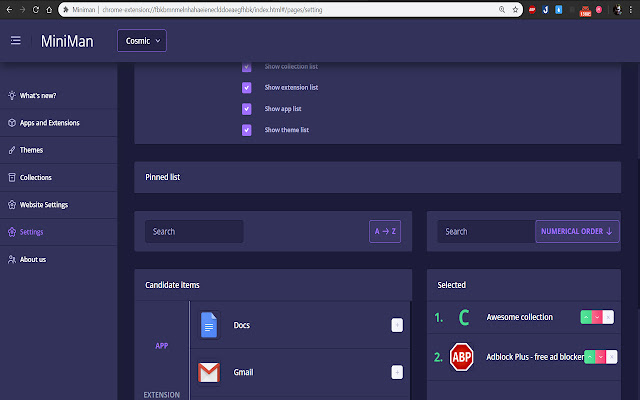Click the Docs app icon
Viewport: 640px width, 400px height.
point(209,325)
